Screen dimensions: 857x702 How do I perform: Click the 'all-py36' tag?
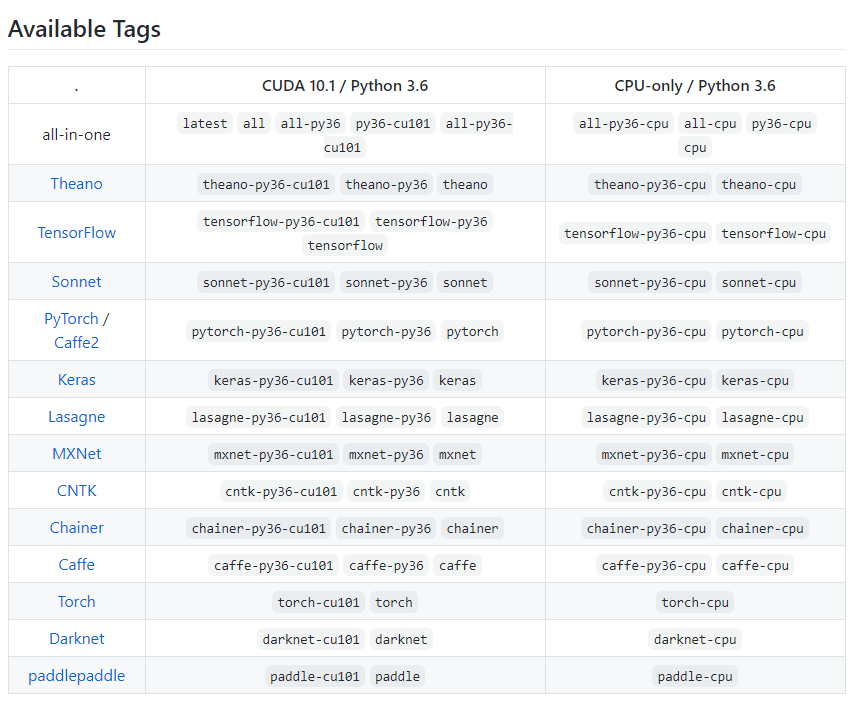tap(310, 124)
